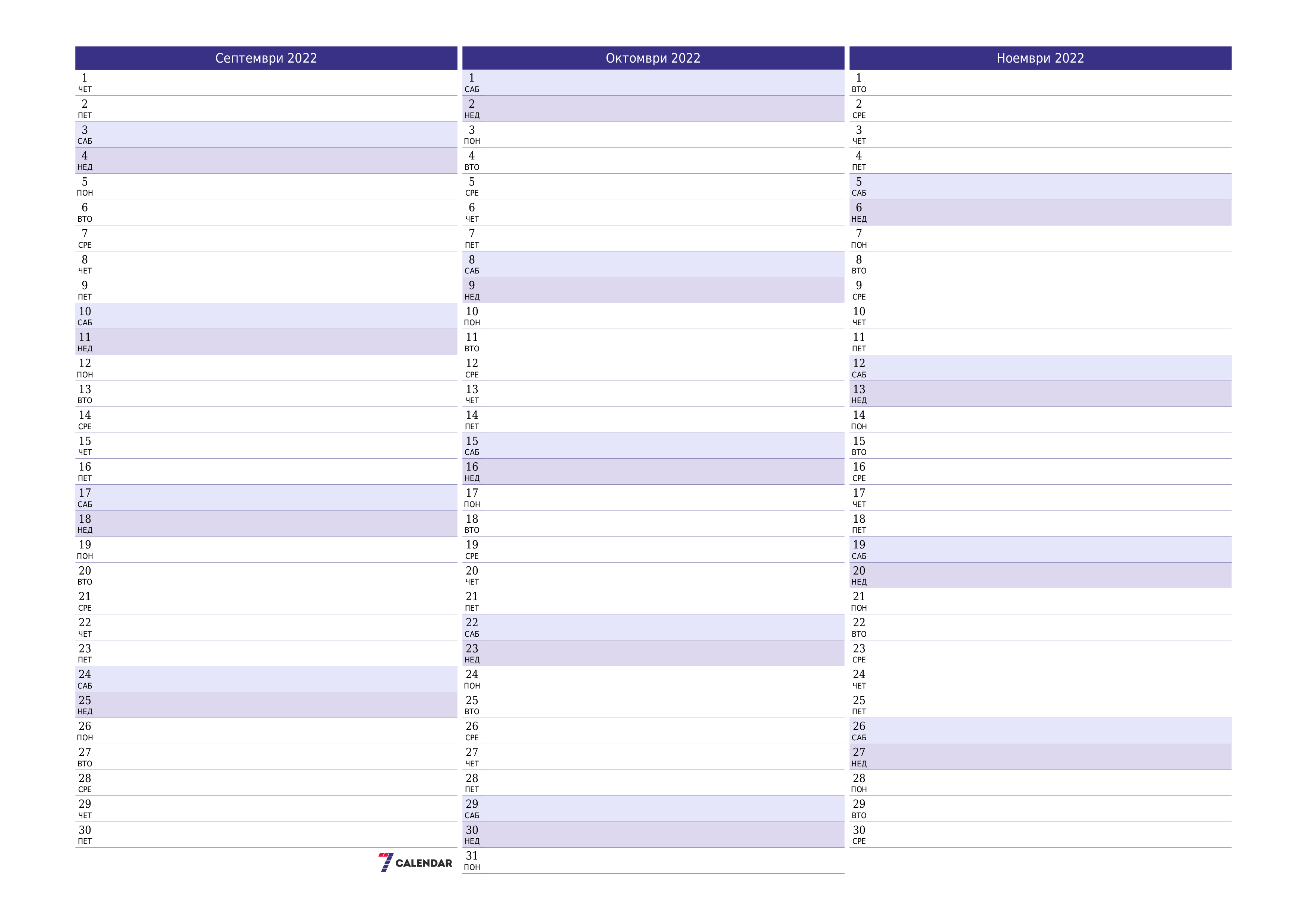Screen dimensions: 1307x924
Task: Click October 15 САБ highlighted row
Action: [x=653, y=447]
